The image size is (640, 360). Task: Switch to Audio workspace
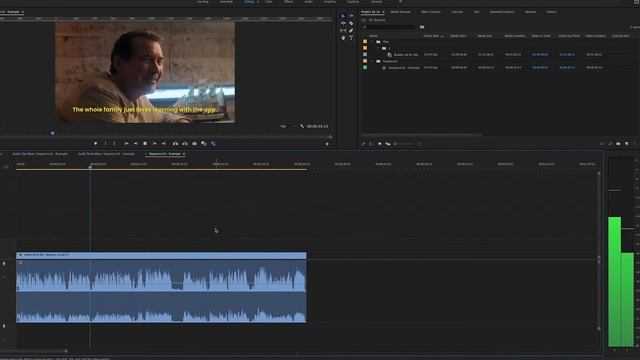tap(309, 2)
